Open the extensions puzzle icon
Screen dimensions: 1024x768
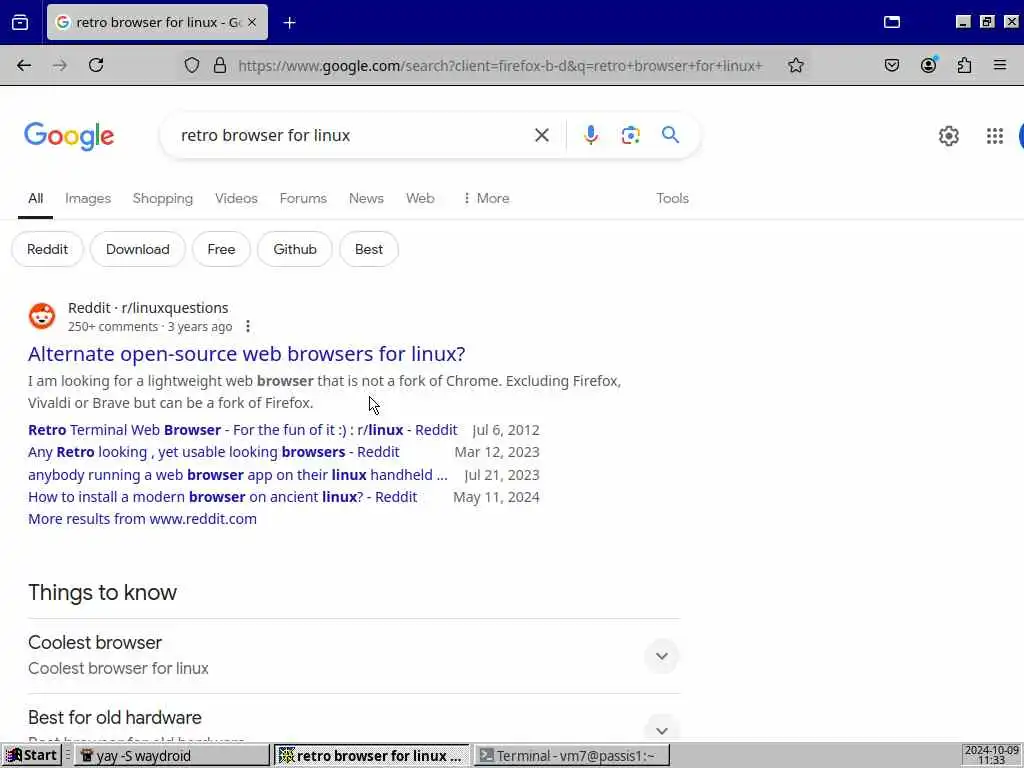click(965, 65)
